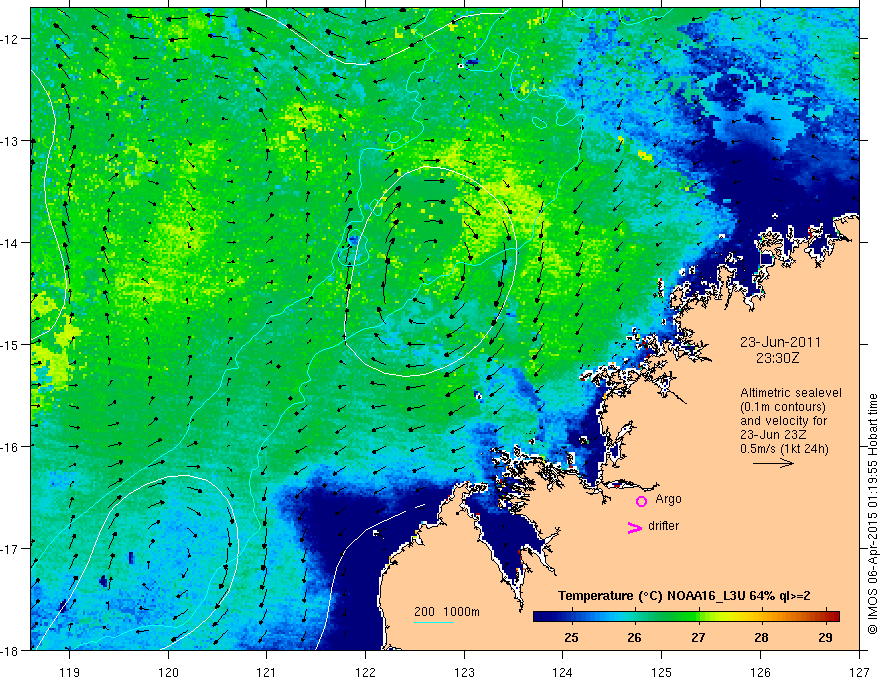Click the 'Argo' legend label
Image resolution: width=880 pixels, height=680 pixels.
point(668,499)
